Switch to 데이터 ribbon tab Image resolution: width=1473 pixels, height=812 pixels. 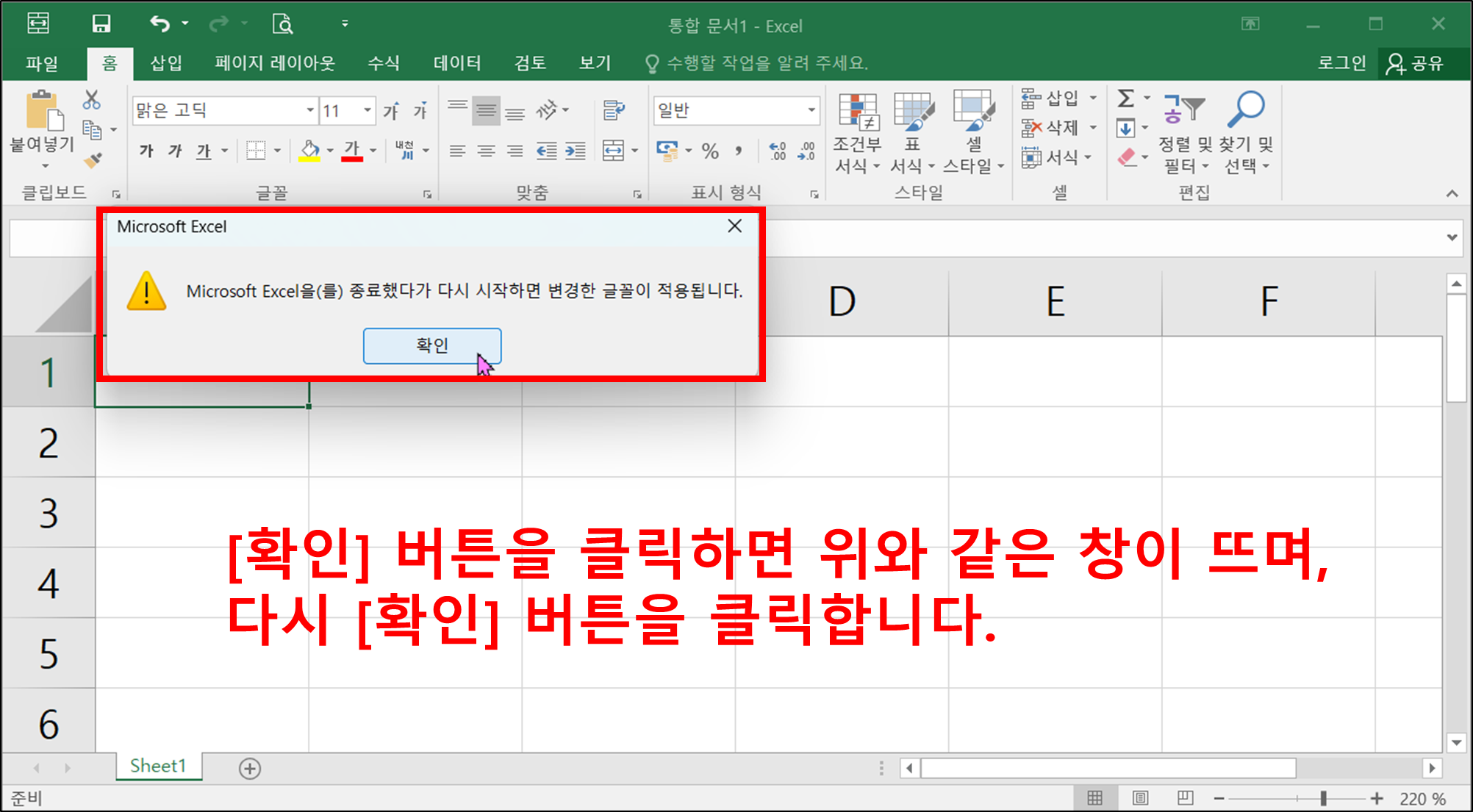tap(457, 63)
